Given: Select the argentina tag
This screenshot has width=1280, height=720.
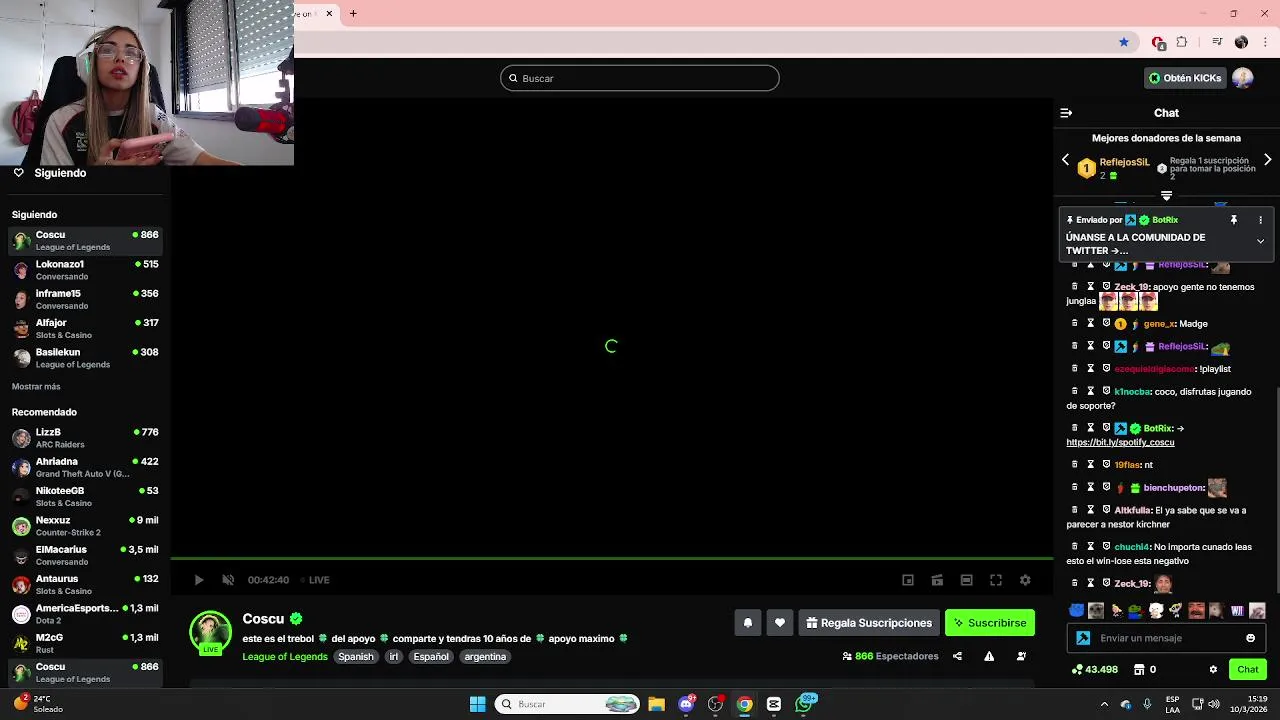Looking at the screenshot, I should pyautogui.click(x=485, y=657).
